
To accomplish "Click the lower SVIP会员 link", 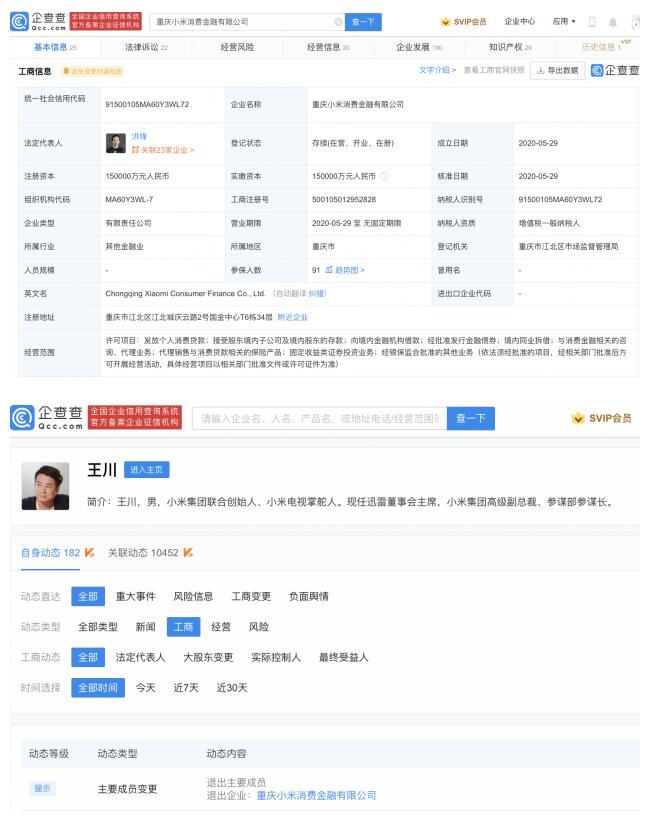I will tap(610, 418).
